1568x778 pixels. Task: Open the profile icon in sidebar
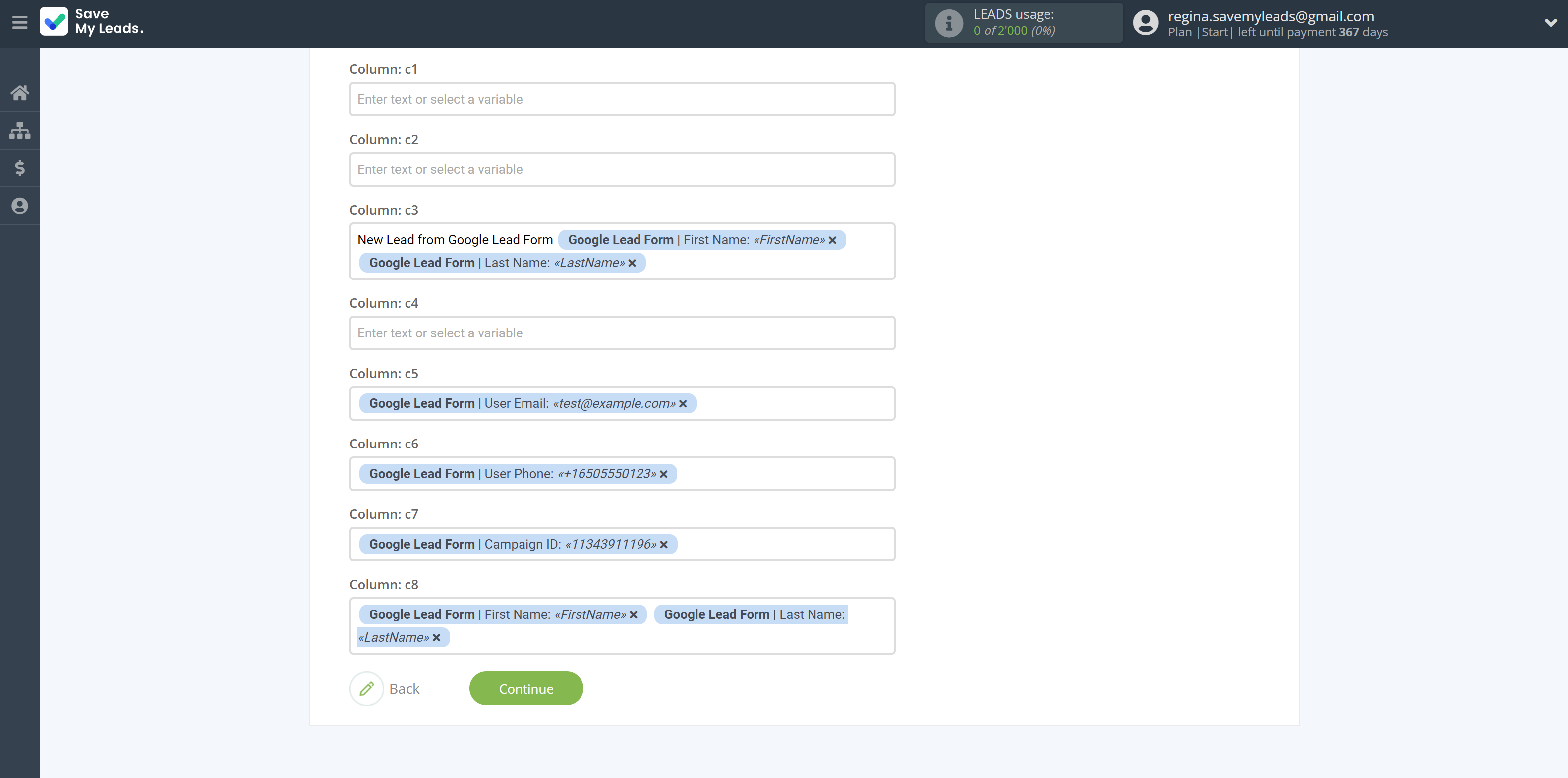(x=19, y=206)
